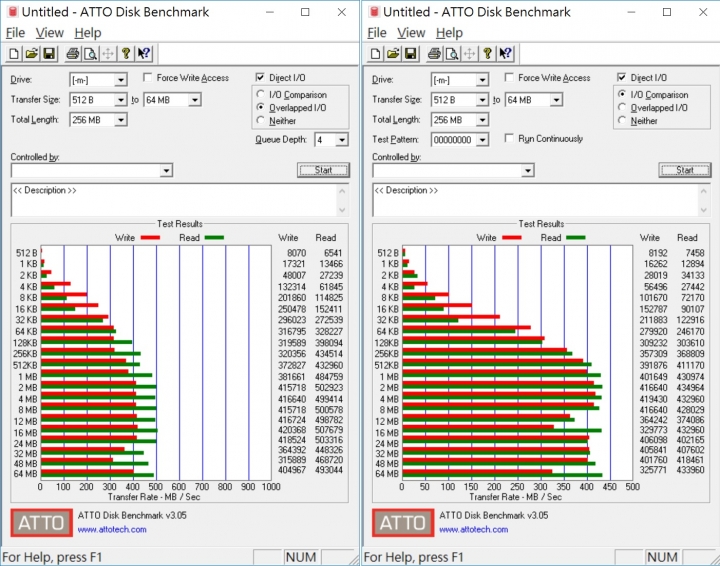Screen dimensions: 720x566
Task: Open Help menu in right window
Action: (449, 33)
